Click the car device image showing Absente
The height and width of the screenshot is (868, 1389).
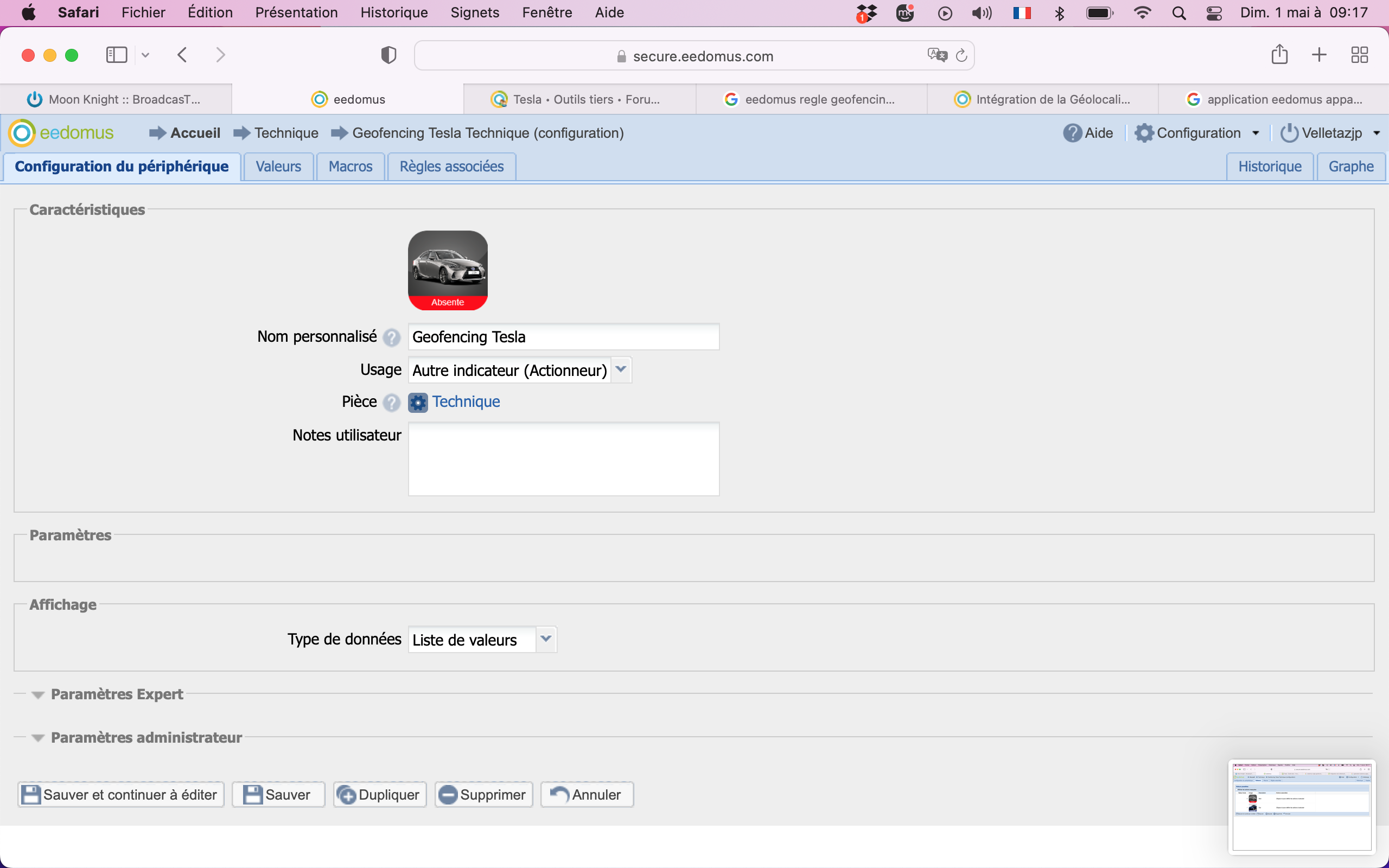click(x=448, y=270)
